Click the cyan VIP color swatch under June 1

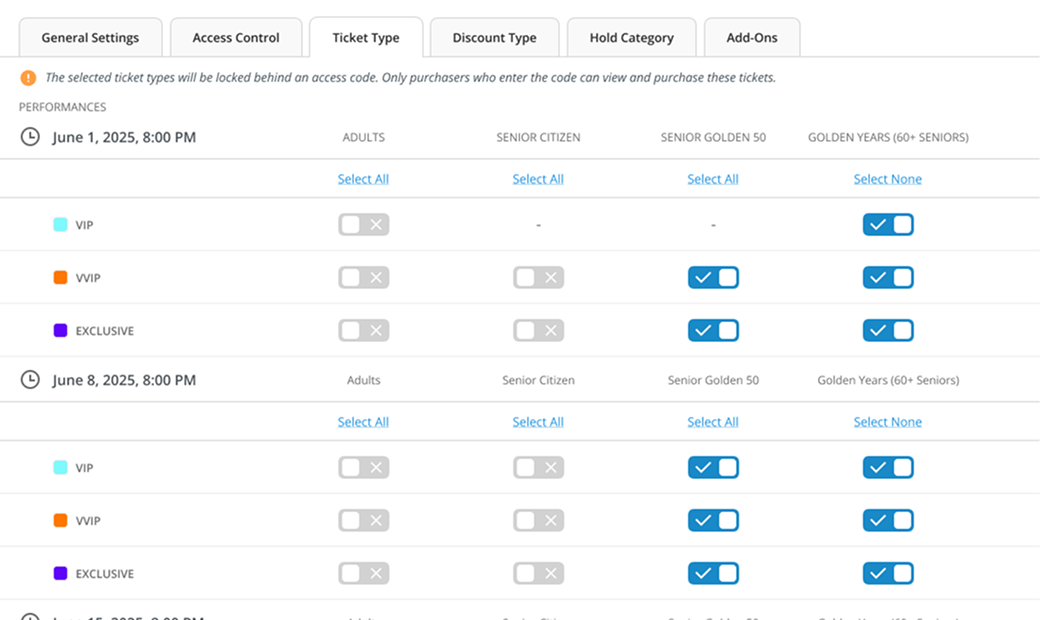(x=60, y=224)
